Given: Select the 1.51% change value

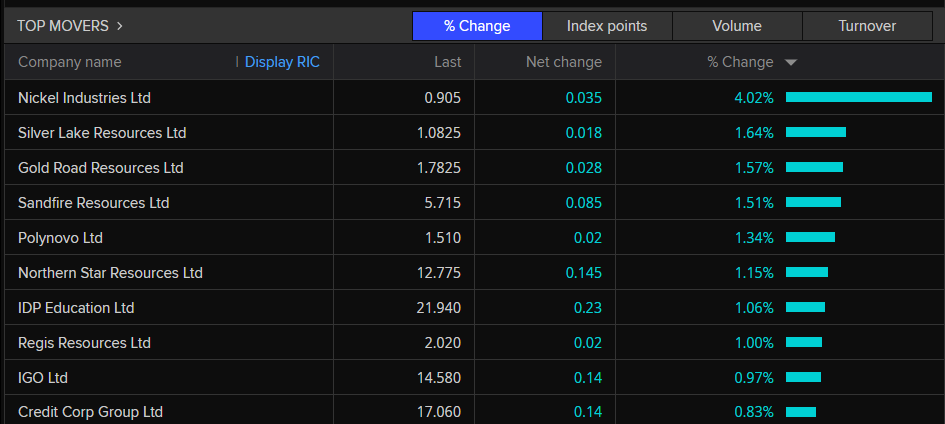Looking at the screenshot, I should [x=754, y=202].
